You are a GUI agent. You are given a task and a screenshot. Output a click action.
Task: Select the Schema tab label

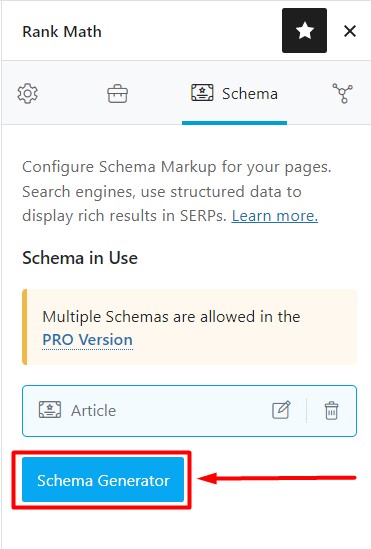tap(250, 94)
